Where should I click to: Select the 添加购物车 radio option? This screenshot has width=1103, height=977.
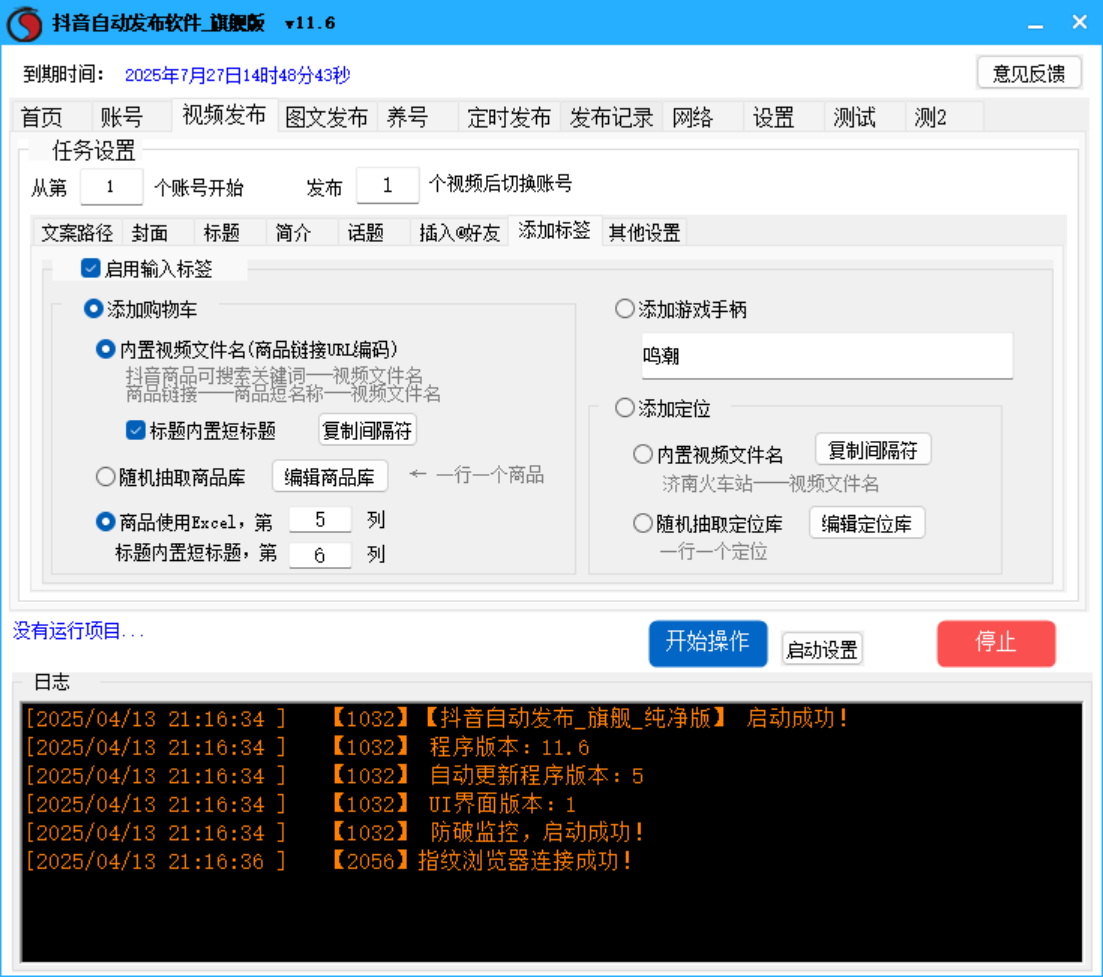point(93,309)
